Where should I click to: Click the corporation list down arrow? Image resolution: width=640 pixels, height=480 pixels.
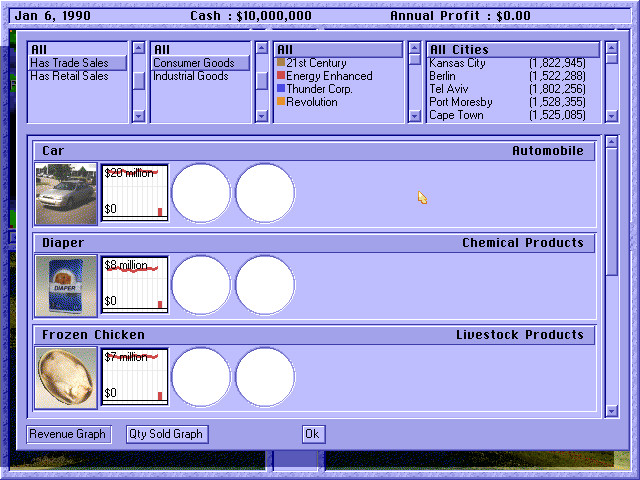click(x=414, y=116)
